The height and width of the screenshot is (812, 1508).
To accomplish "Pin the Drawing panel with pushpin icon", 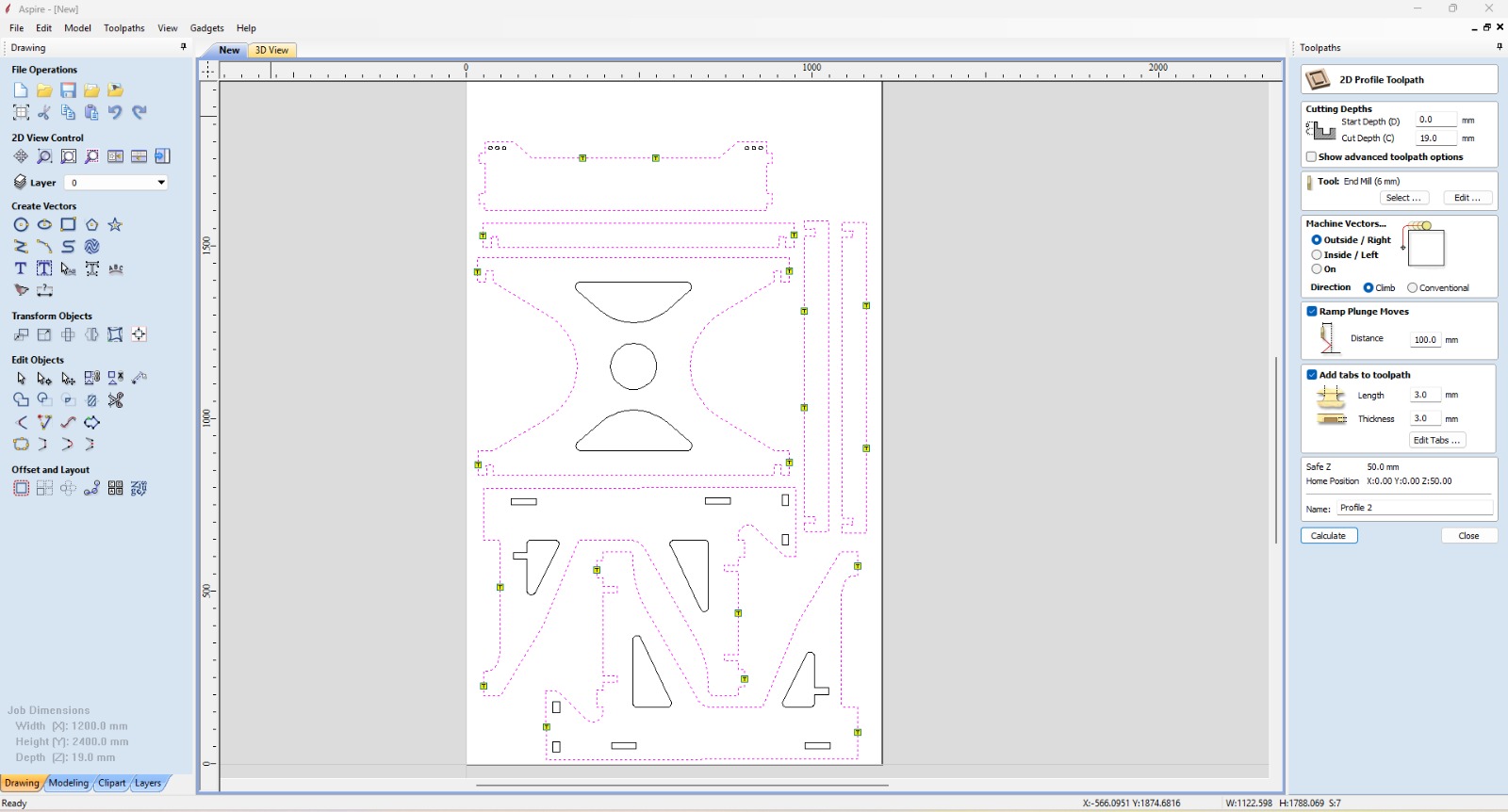I will pos(184,47).
